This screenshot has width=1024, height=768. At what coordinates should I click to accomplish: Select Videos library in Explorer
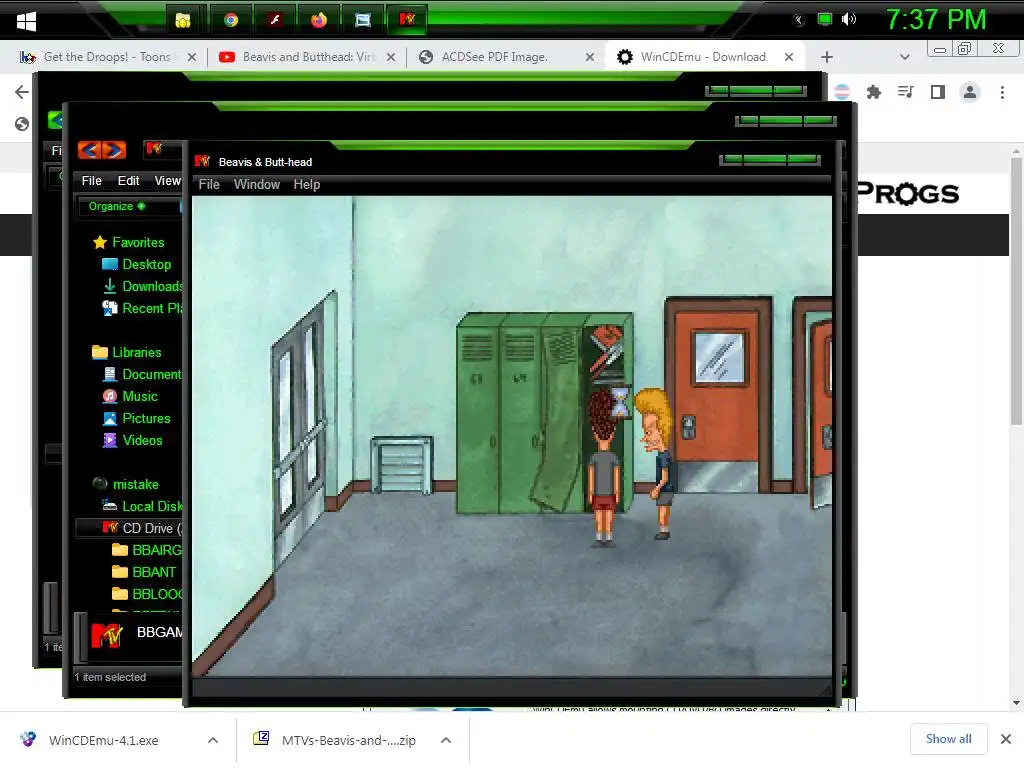click(x=133, y=440)
